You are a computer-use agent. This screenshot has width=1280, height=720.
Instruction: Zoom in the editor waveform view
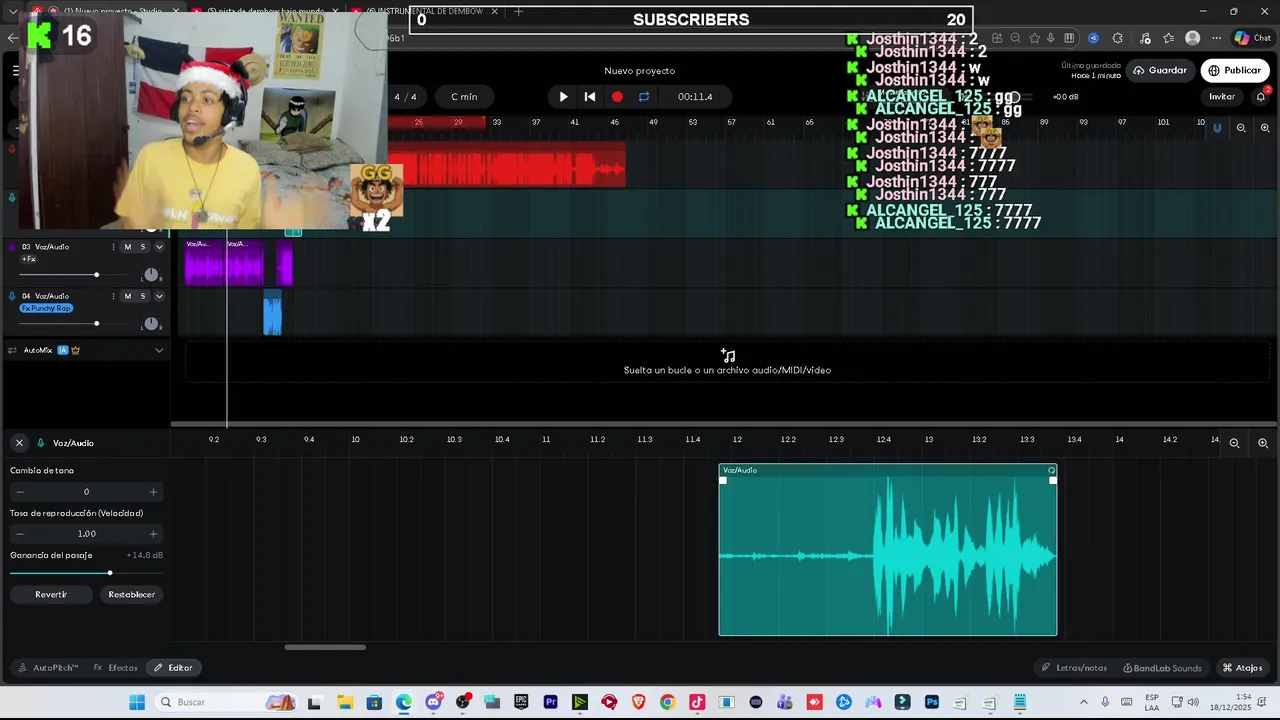click(1263, 443)
